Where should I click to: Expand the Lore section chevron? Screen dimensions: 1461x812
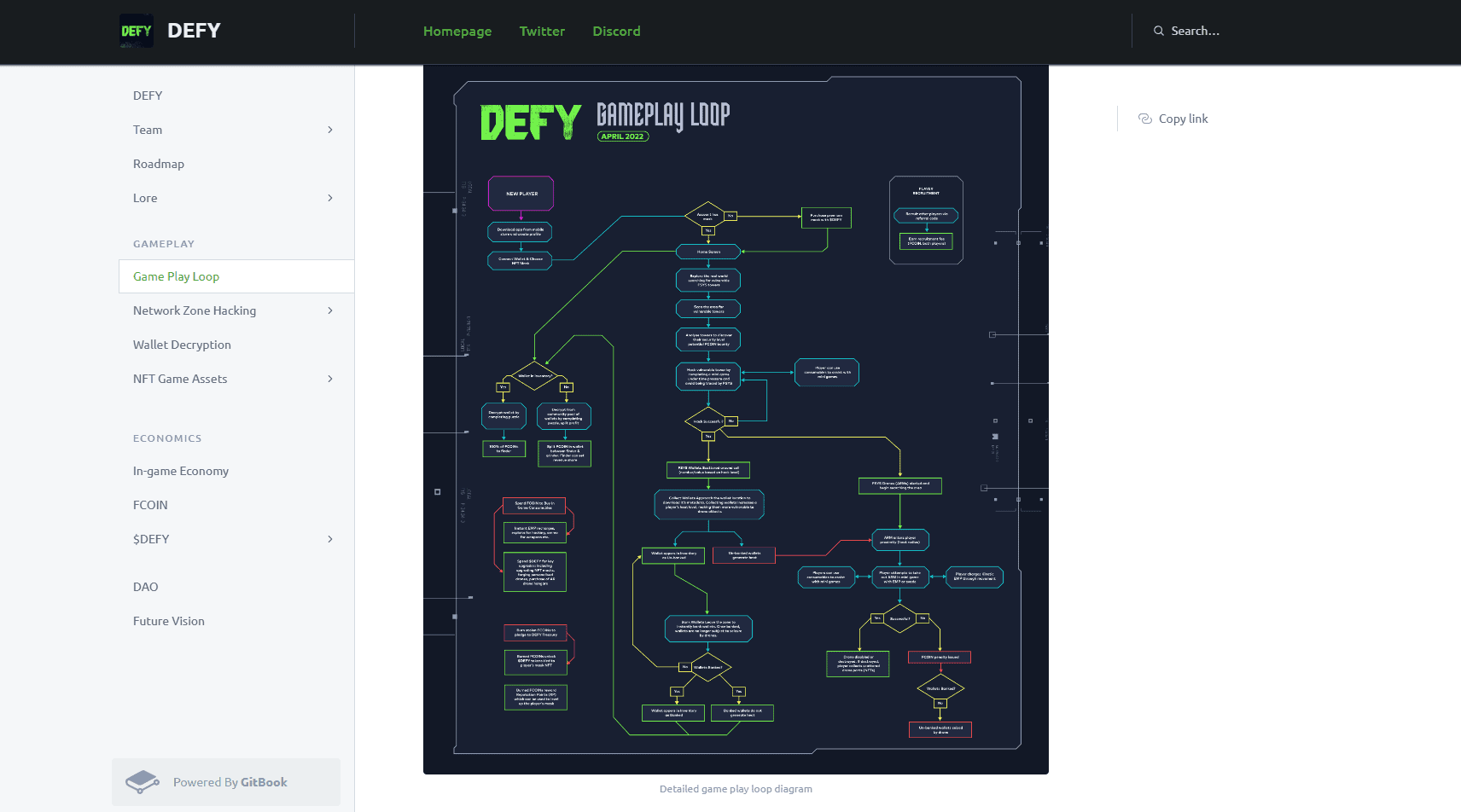coord(330,198)
